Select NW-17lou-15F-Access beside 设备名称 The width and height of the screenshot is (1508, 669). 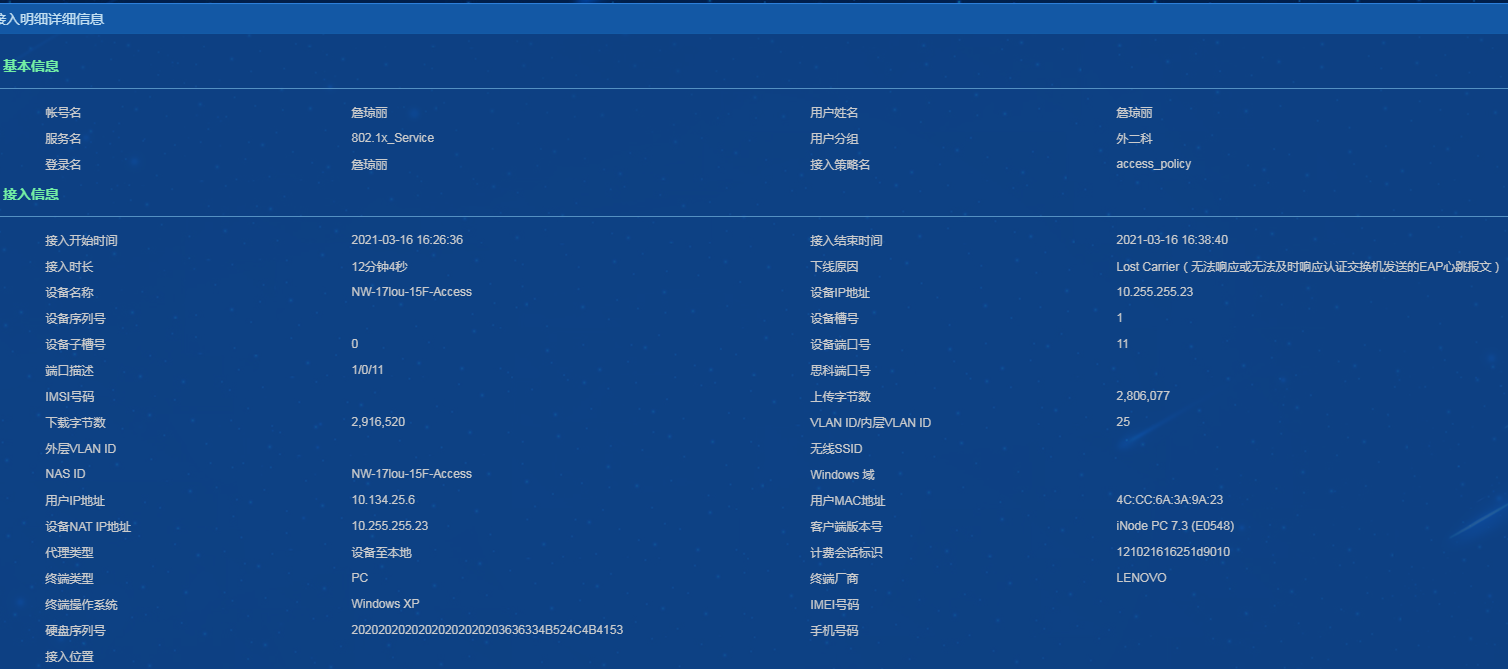[x=412, y=292]
